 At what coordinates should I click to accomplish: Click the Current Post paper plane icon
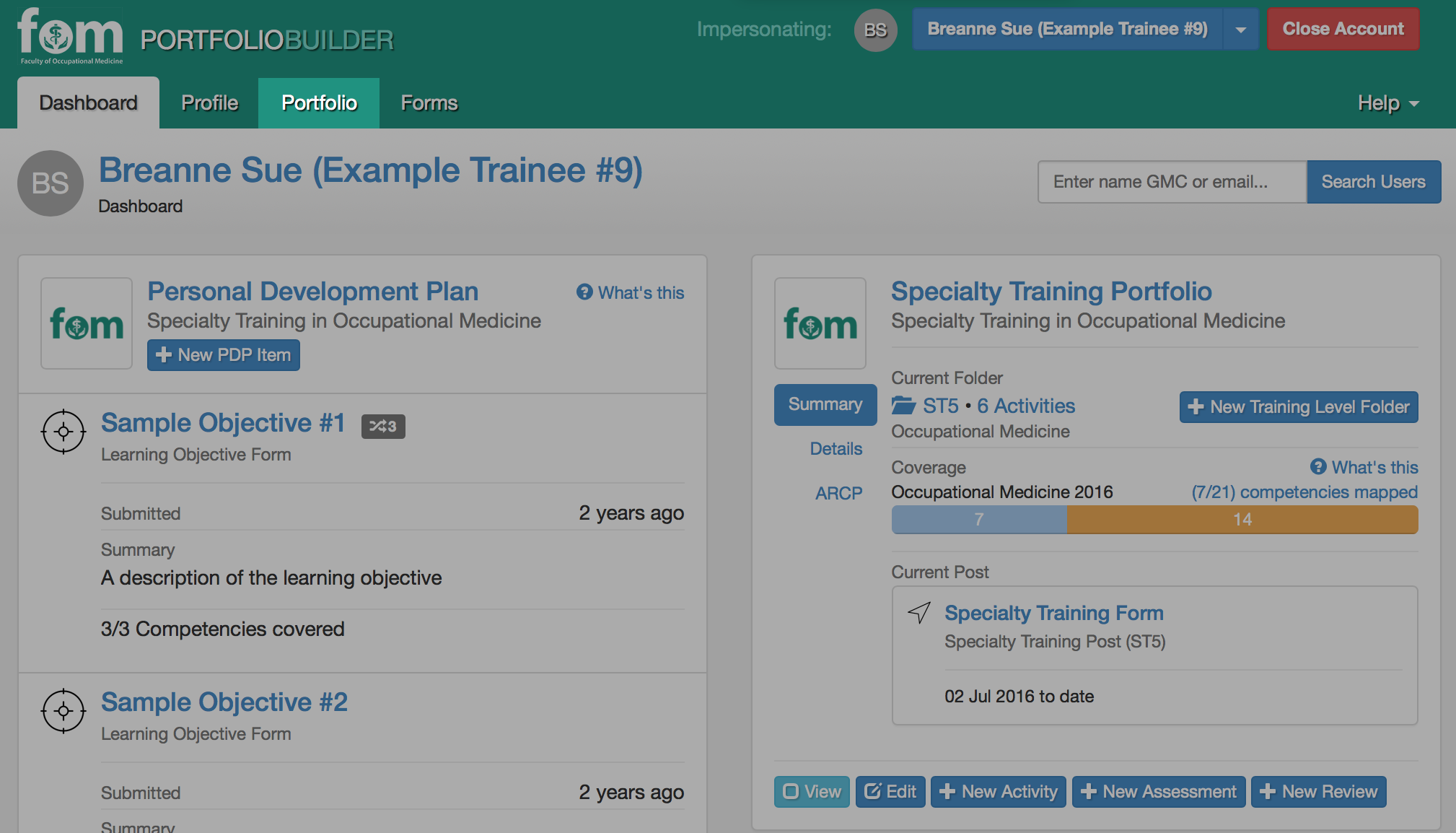point(919,613)
